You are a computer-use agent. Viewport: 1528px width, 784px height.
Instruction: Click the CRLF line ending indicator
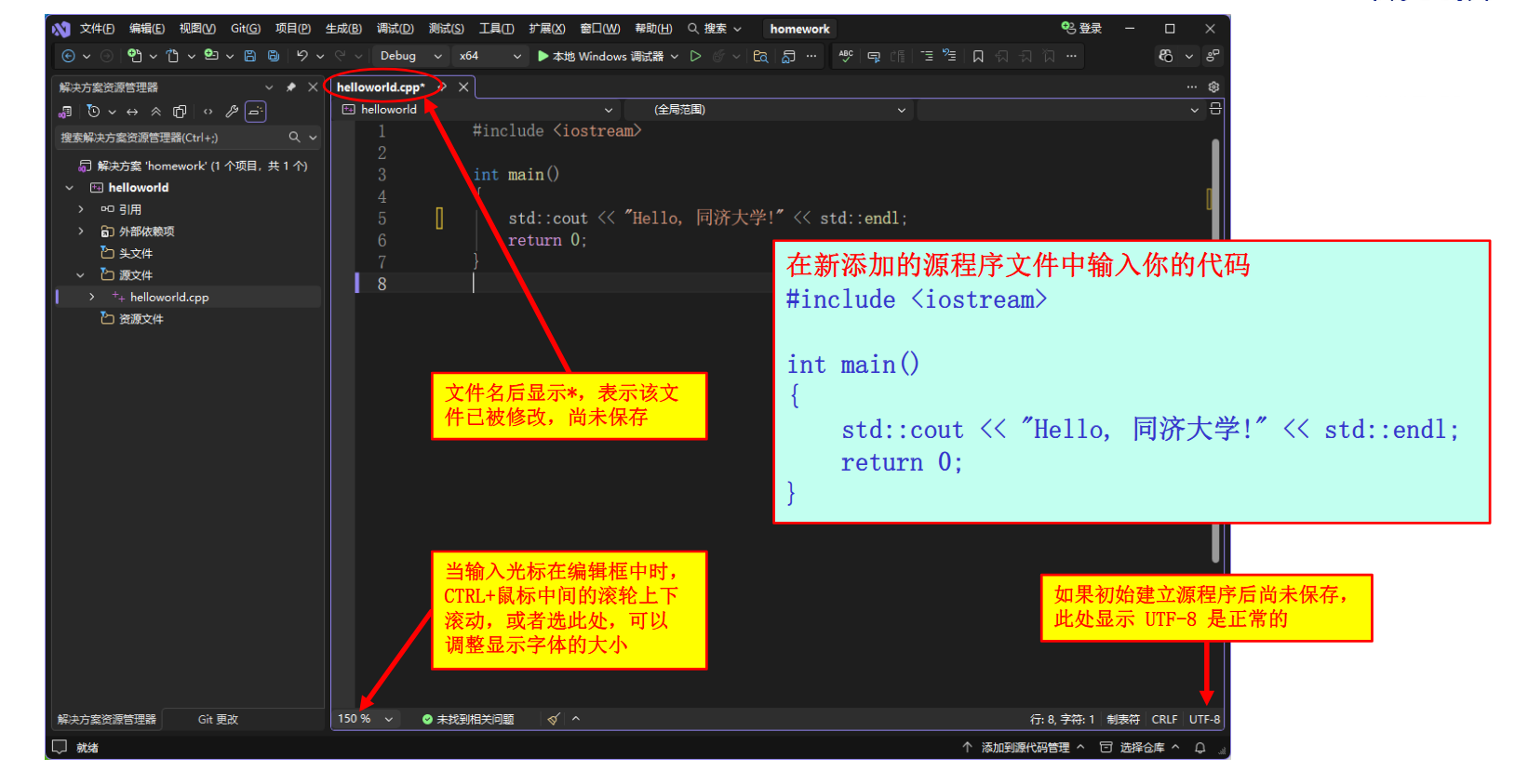point(1163,719)
